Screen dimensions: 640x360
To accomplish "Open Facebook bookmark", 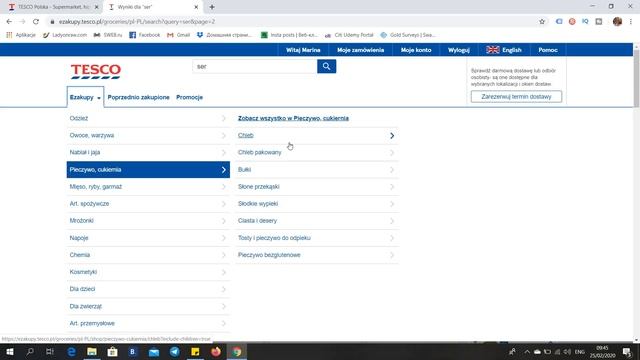I will click(144, 35).
